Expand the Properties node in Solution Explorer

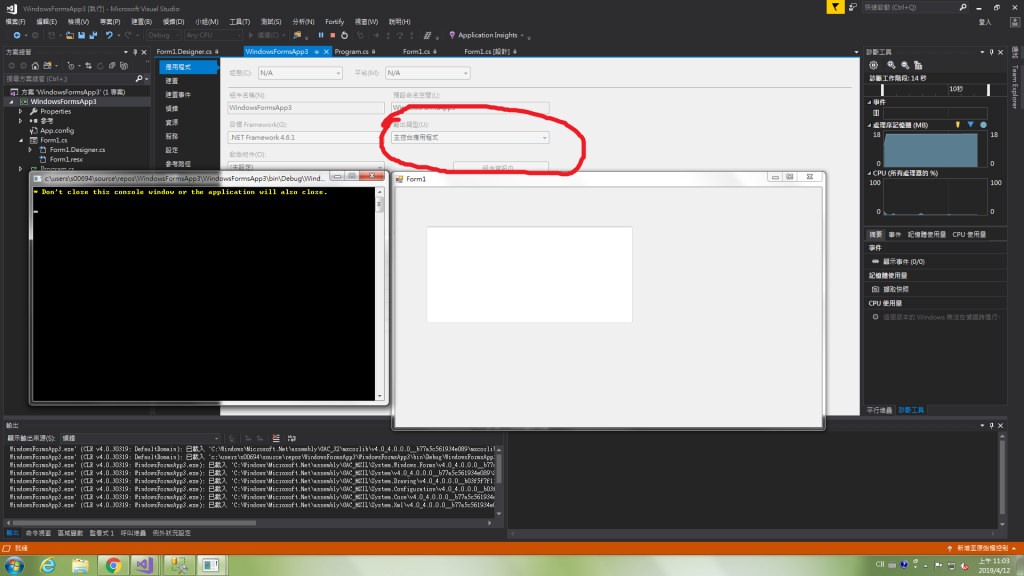tap(21, 112)
